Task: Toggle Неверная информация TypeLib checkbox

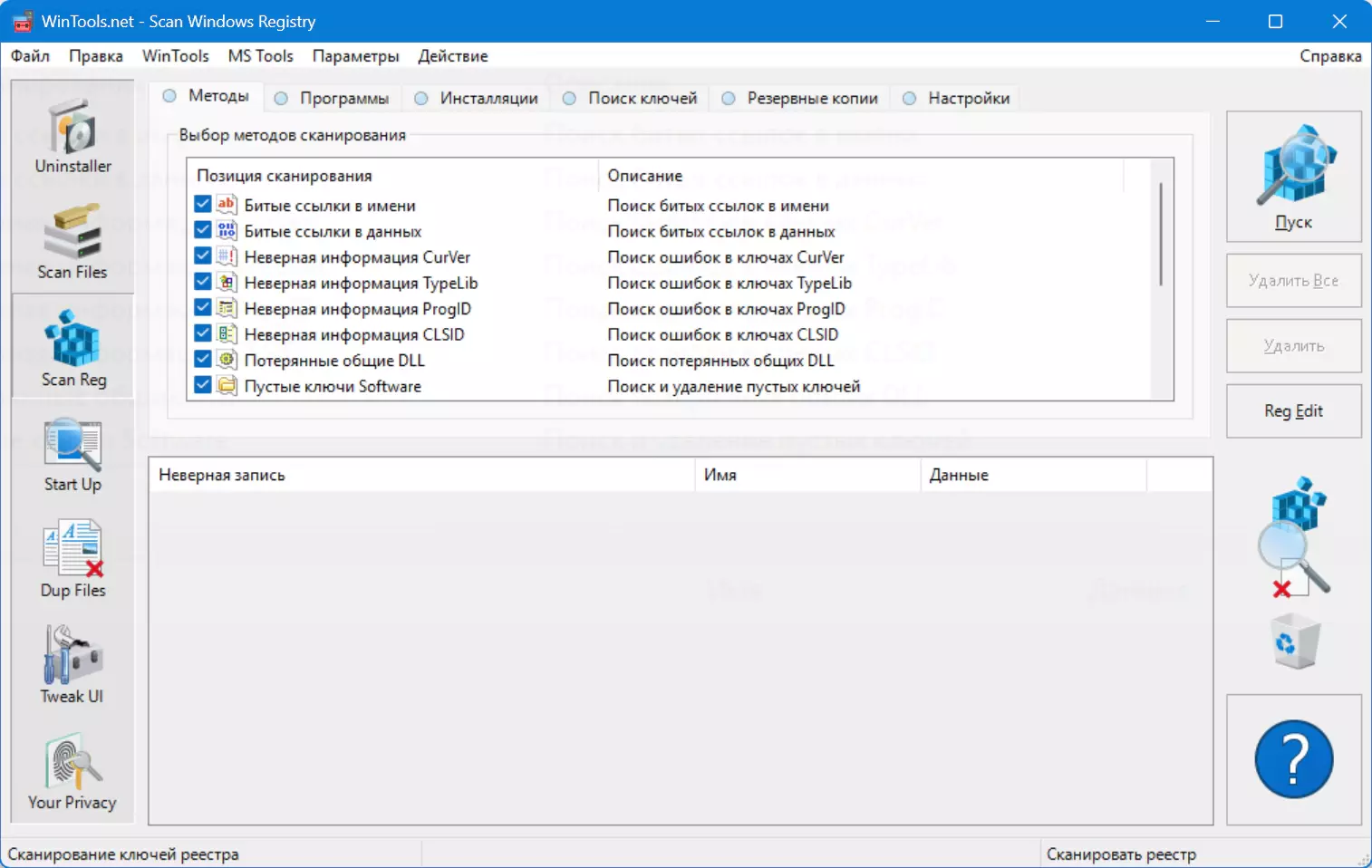Action: coord(203,282)
